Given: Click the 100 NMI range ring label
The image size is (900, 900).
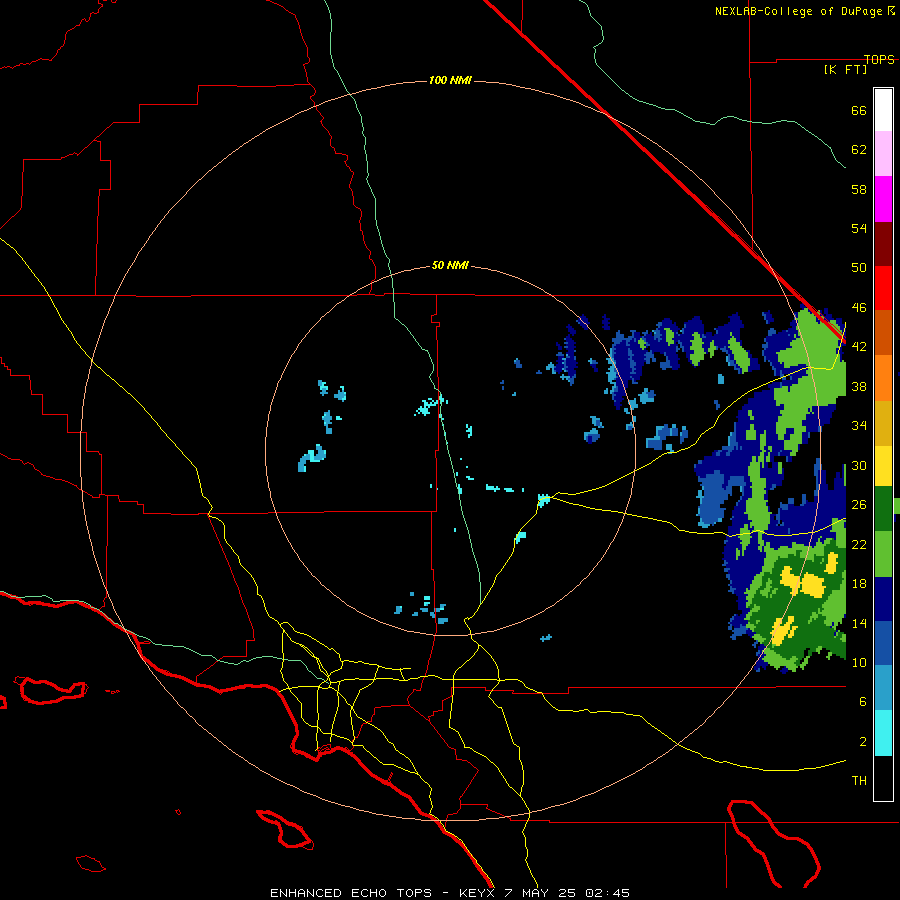Looking at the screenshot, I should [x=450, y=80].
